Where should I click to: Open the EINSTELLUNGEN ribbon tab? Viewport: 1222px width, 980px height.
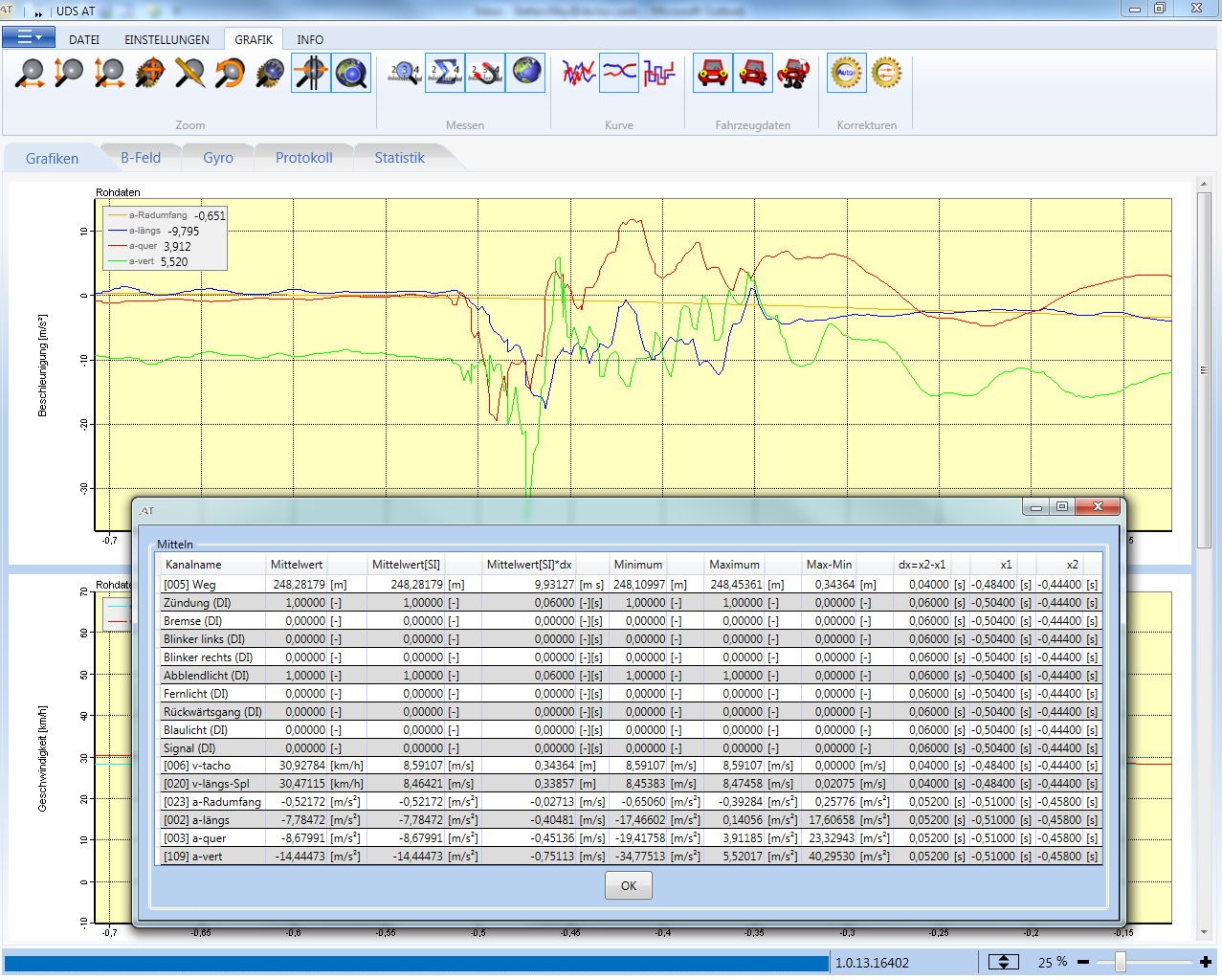167,39
